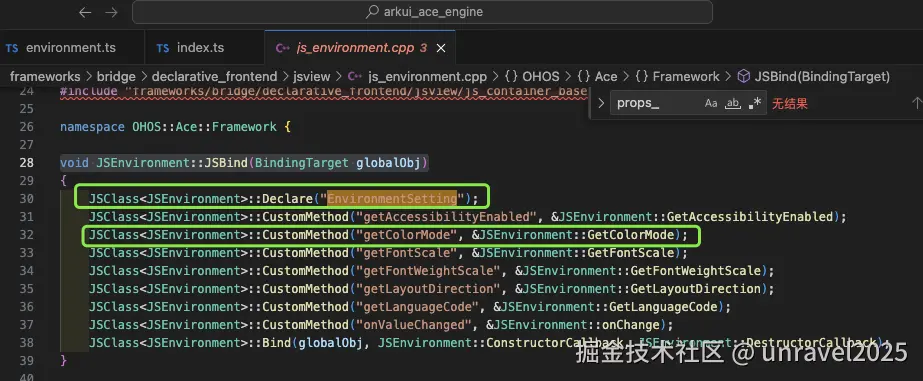Viewport: 923px width, 381px height.
Task: Click "getFontScale" string on line 33
Action: 407,253
